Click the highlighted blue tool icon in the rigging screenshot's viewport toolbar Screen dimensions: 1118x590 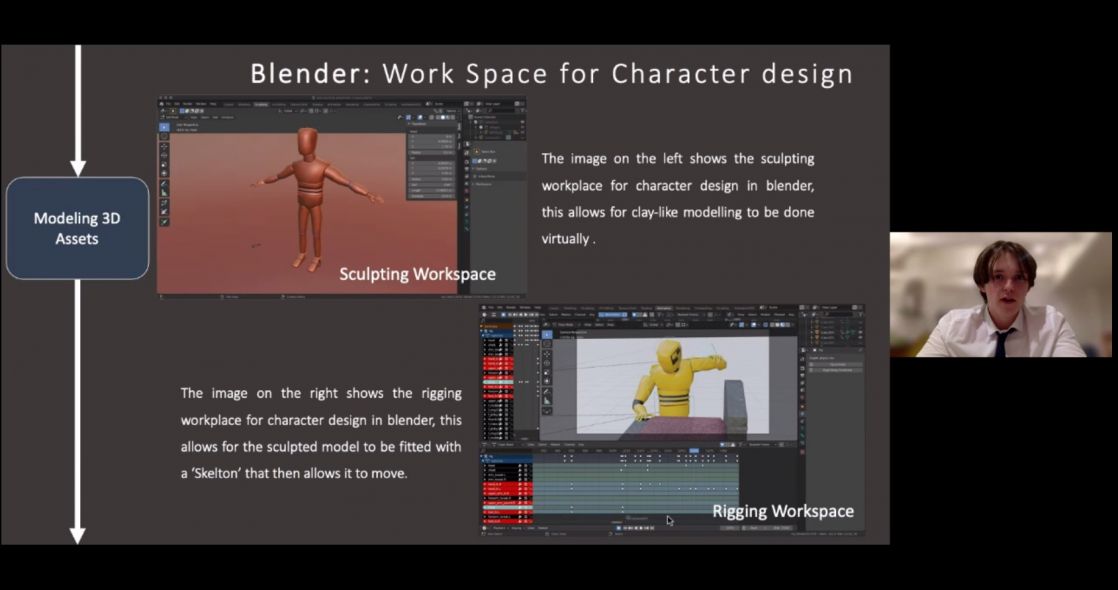(547, 334)
